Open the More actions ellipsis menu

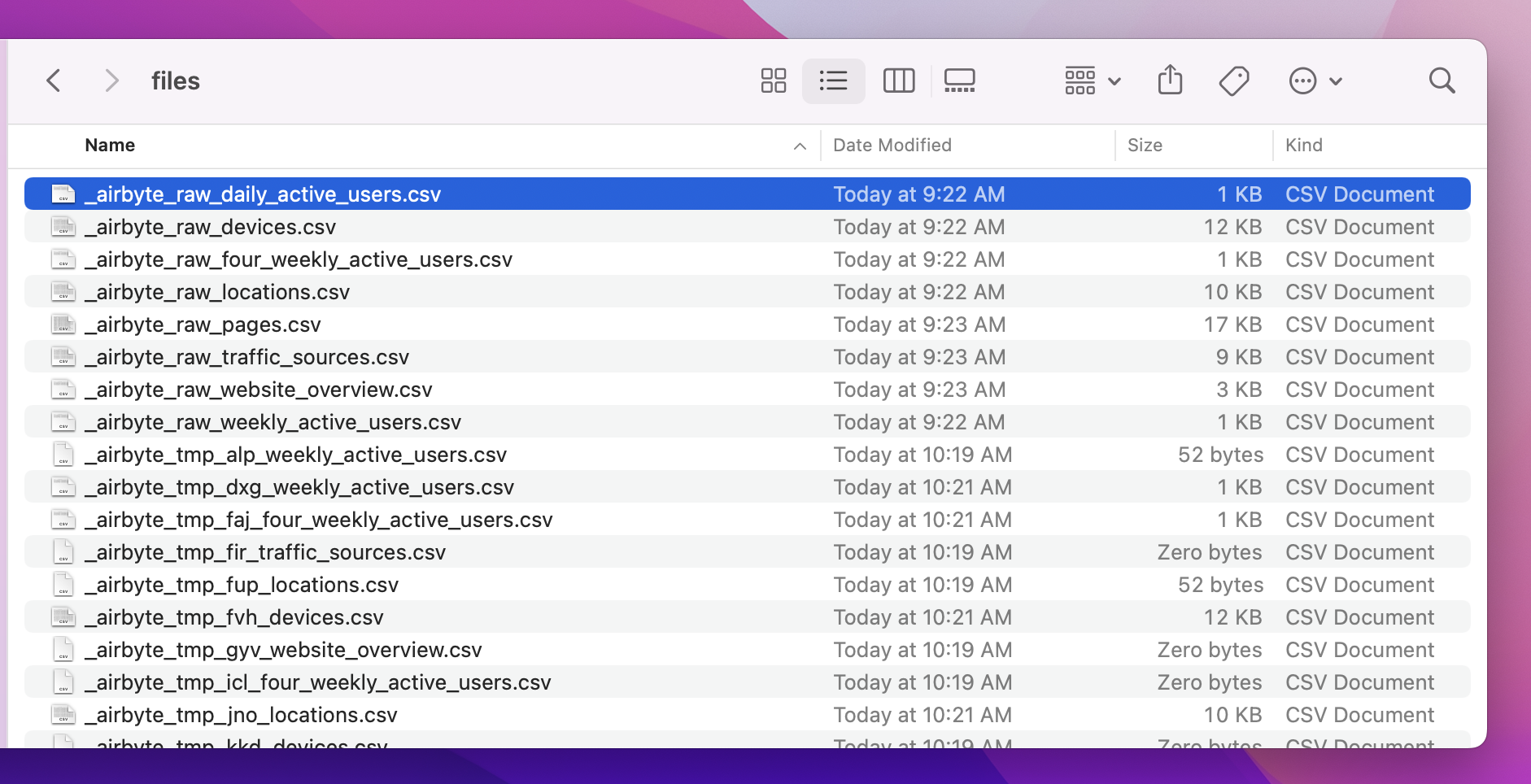tap(1315, 81)
